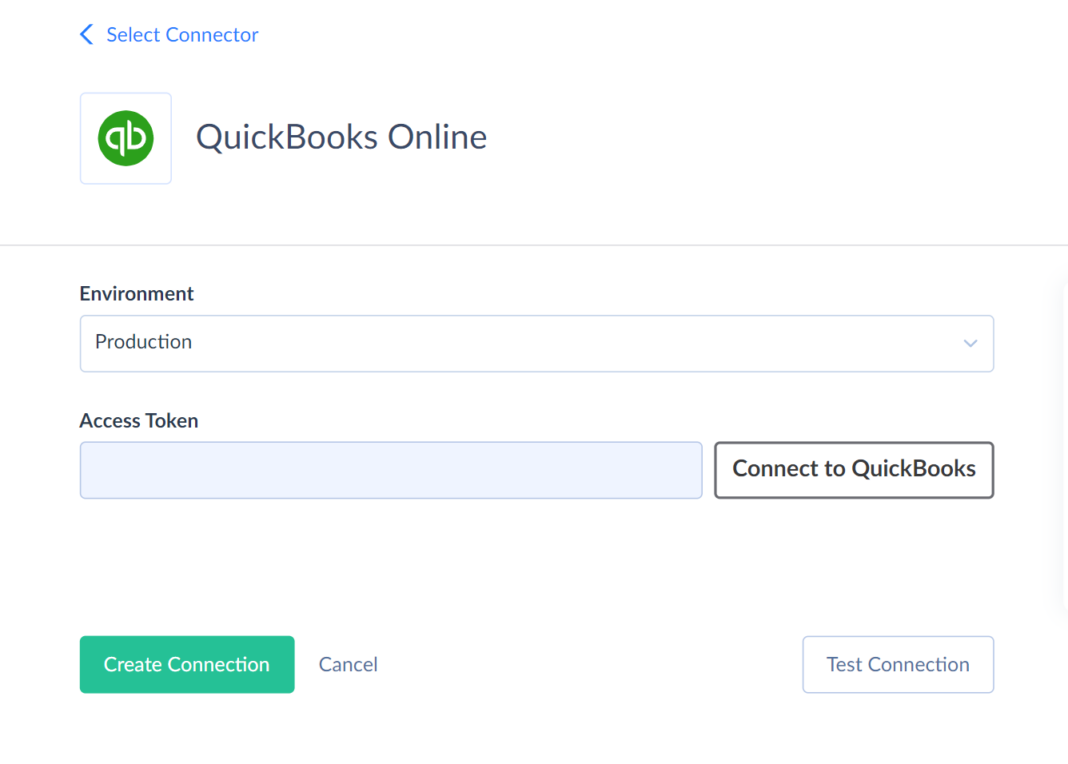1068x764 pixels.
Task: Click the back chevron arrow icon
Action: [86, 35]
